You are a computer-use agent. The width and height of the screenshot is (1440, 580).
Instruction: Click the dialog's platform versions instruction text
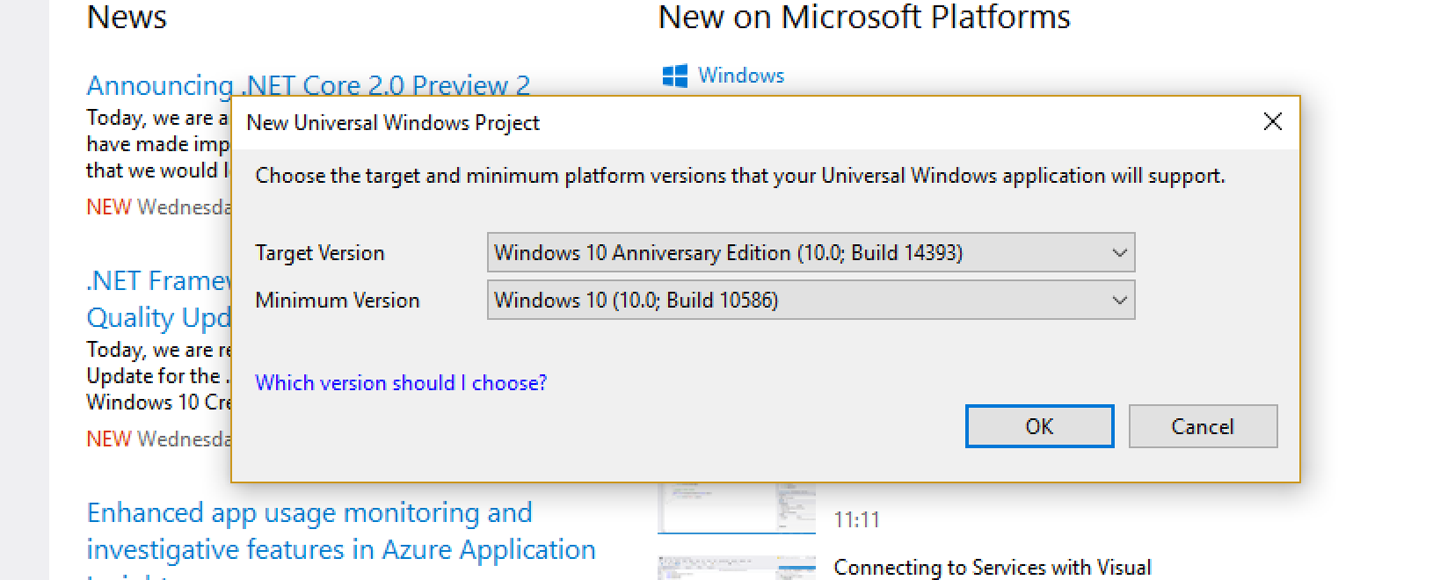pos(740,176)
